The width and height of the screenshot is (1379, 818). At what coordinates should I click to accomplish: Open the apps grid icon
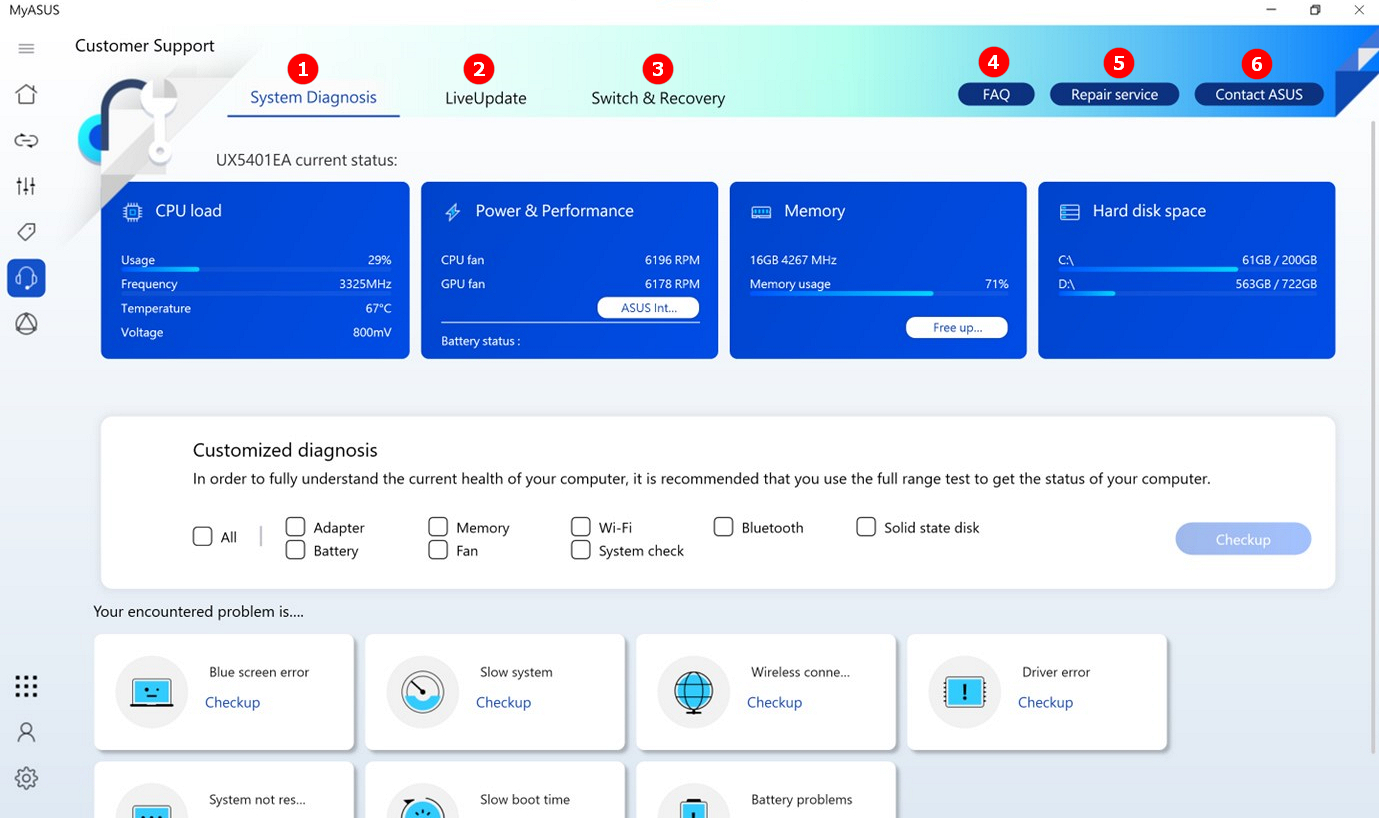27,686
